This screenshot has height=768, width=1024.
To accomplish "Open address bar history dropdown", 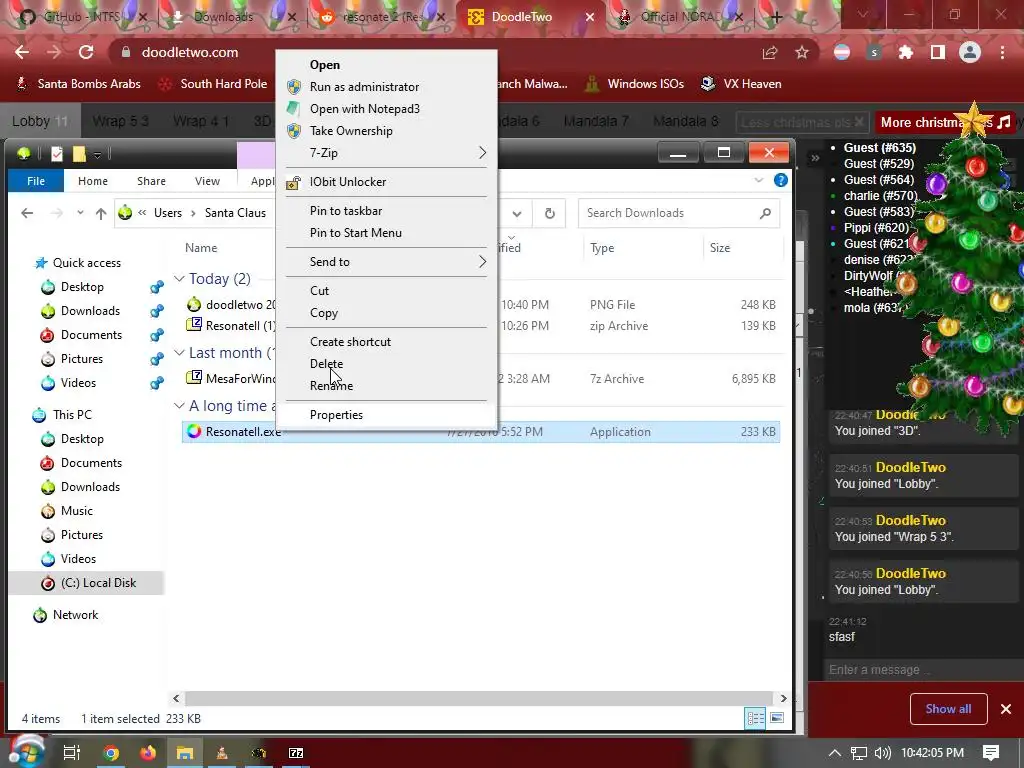I will coord(517,213).
